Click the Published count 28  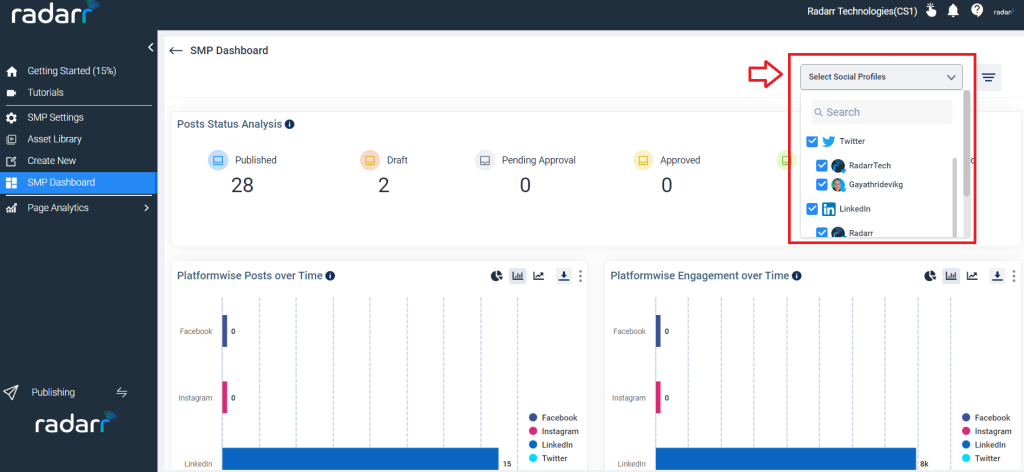(x=242, y=186)
